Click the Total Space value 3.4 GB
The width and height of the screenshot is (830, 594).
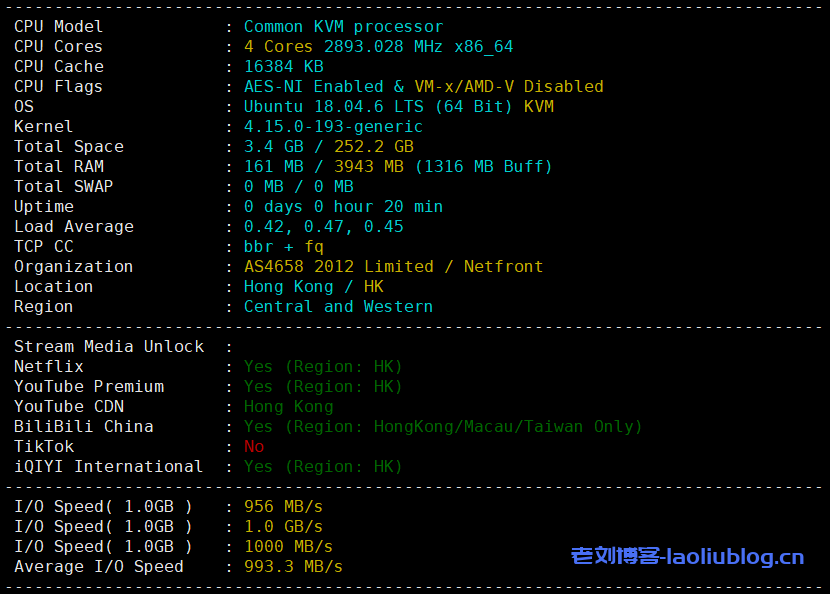click(x=273, y=147)
